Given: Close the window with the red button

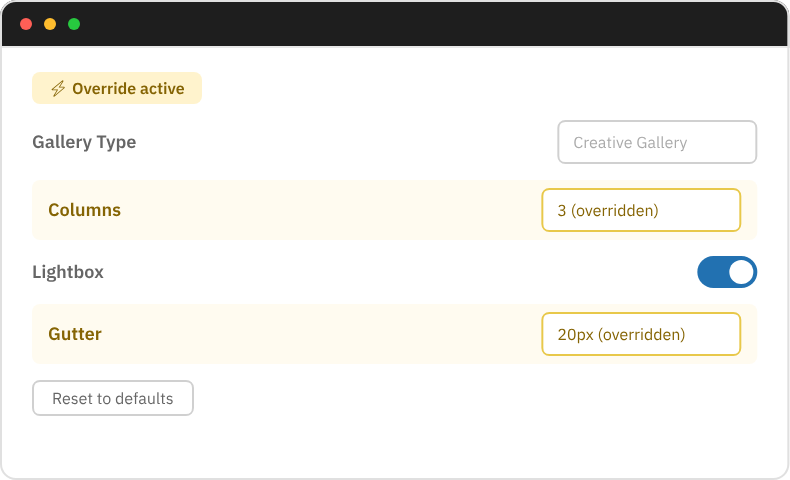Looking at the screenshot, I should [26, 24].
